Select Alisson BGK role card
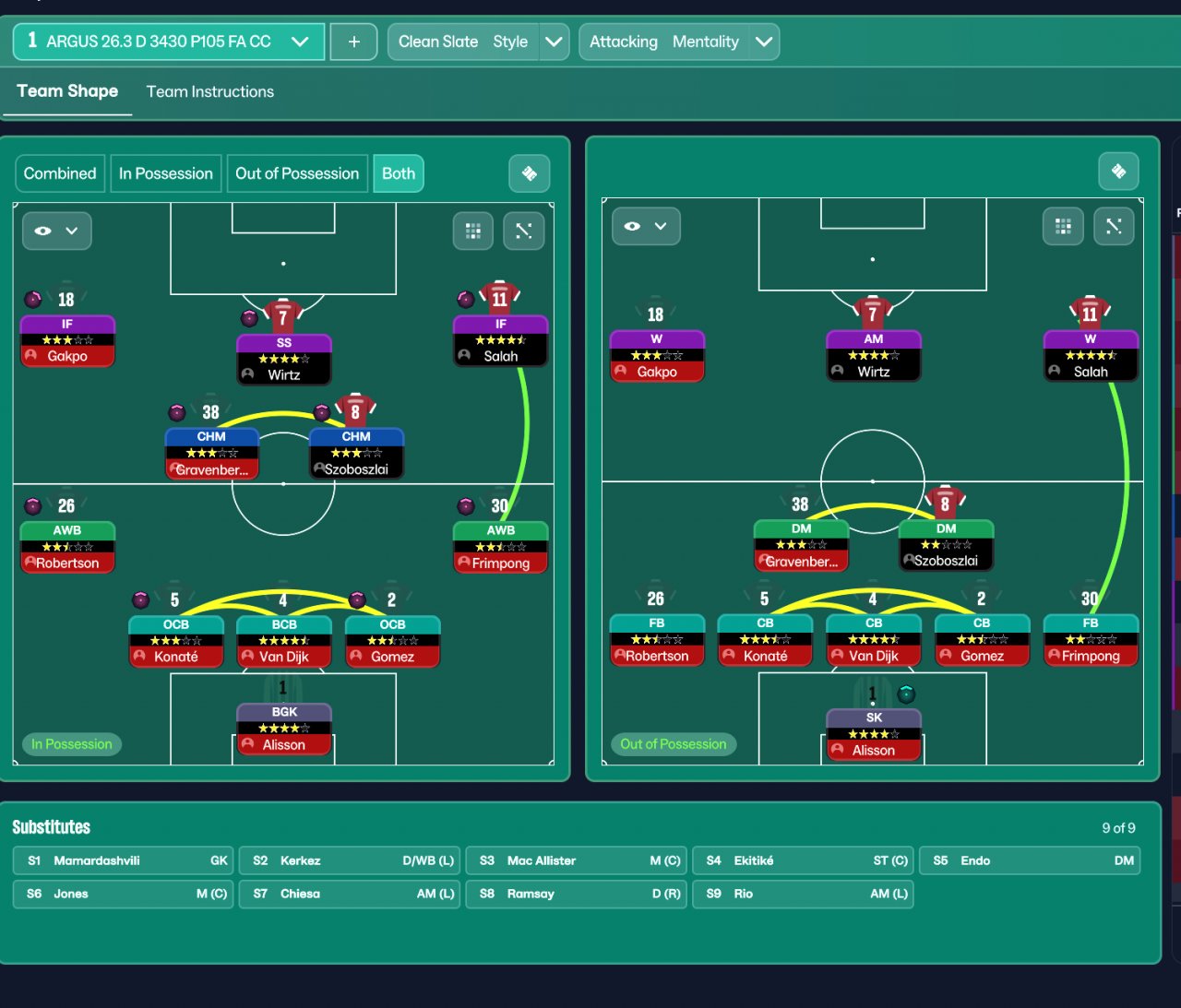The width and height of the screenshot is (1181, 1008). (284, 729)
